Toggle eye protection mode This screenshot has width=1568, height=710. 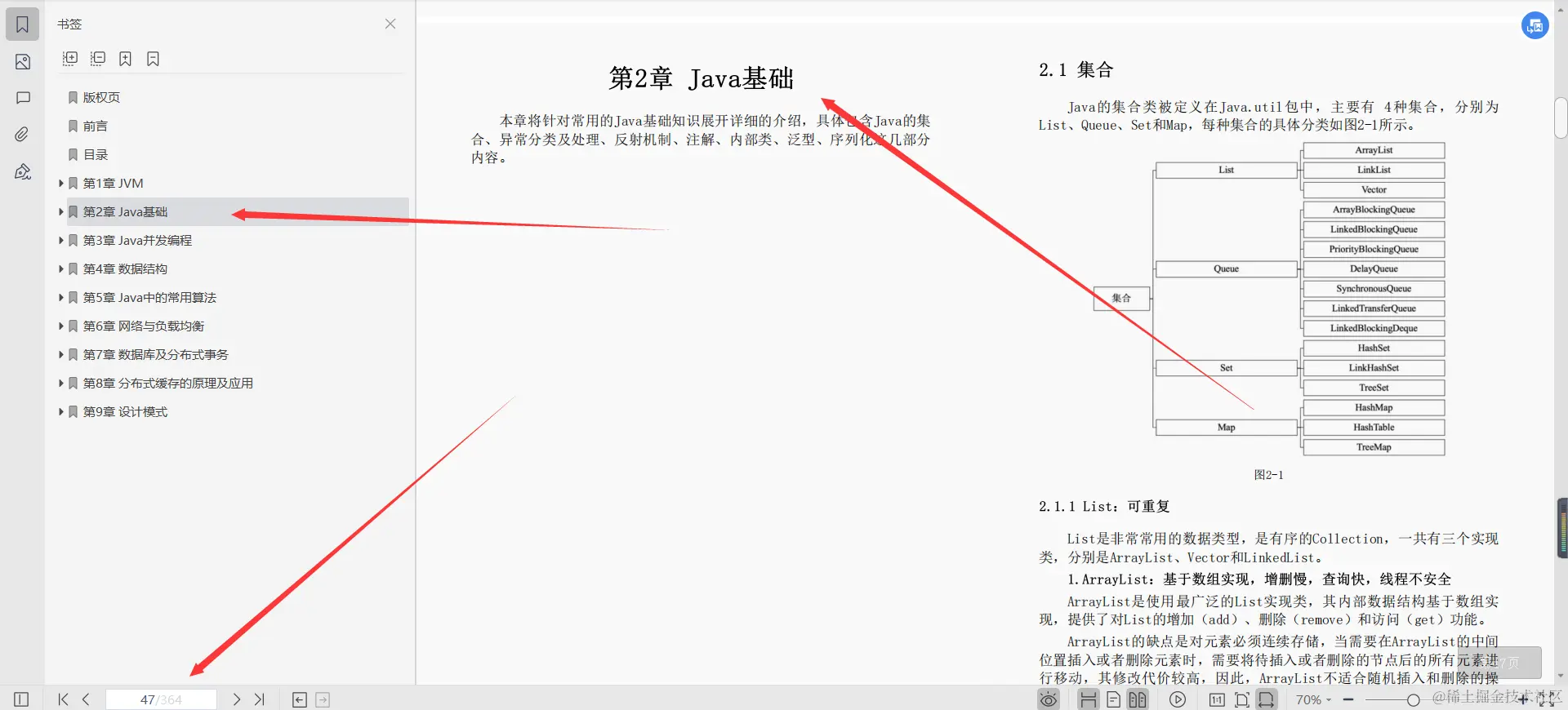[x=1049, y=699]
